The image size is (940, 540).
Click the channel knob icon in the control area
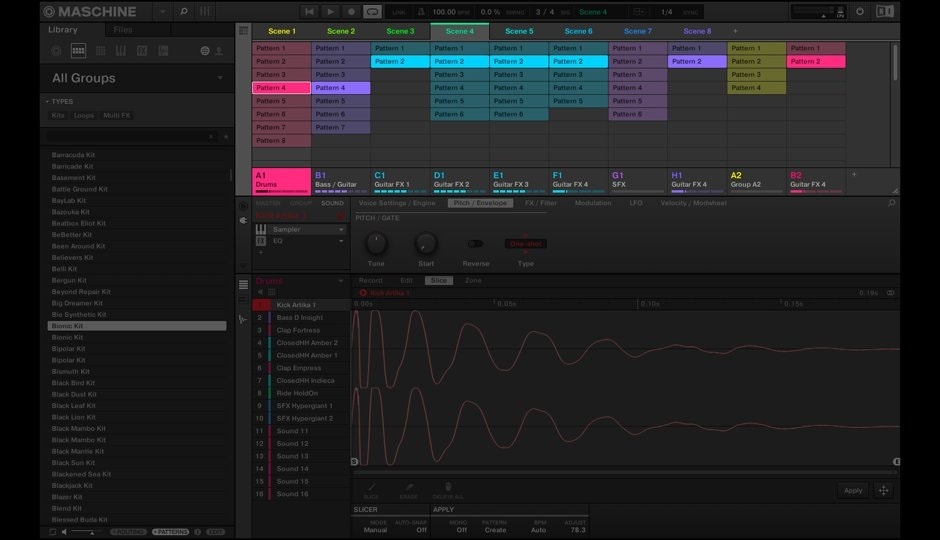pyautogui.click(x=243, y=206)
